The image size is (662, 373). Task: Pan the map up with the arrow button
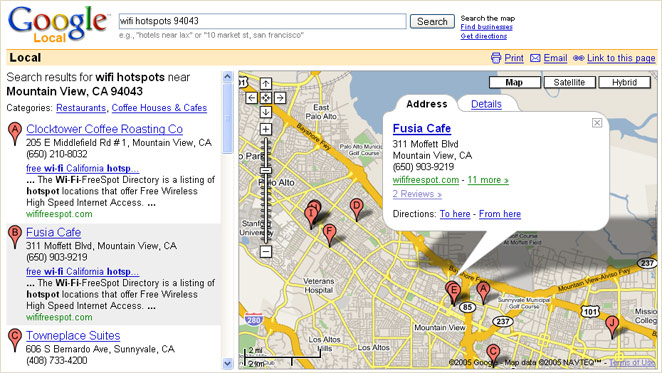click(266, 83)
